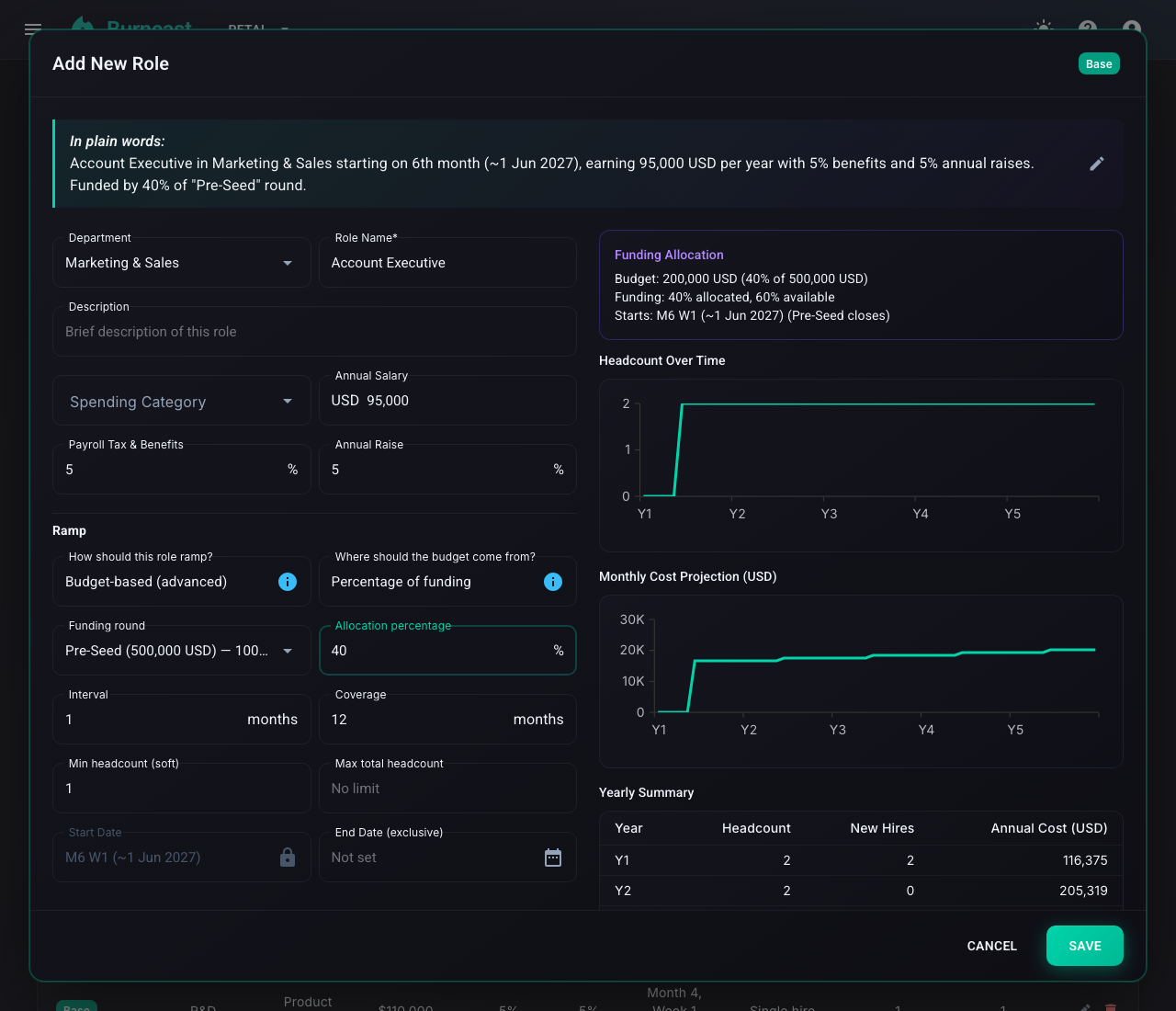Viewport: 1176px width, 1011px height.
Task: Click the Annual Salary field
Action: point(447,401)
